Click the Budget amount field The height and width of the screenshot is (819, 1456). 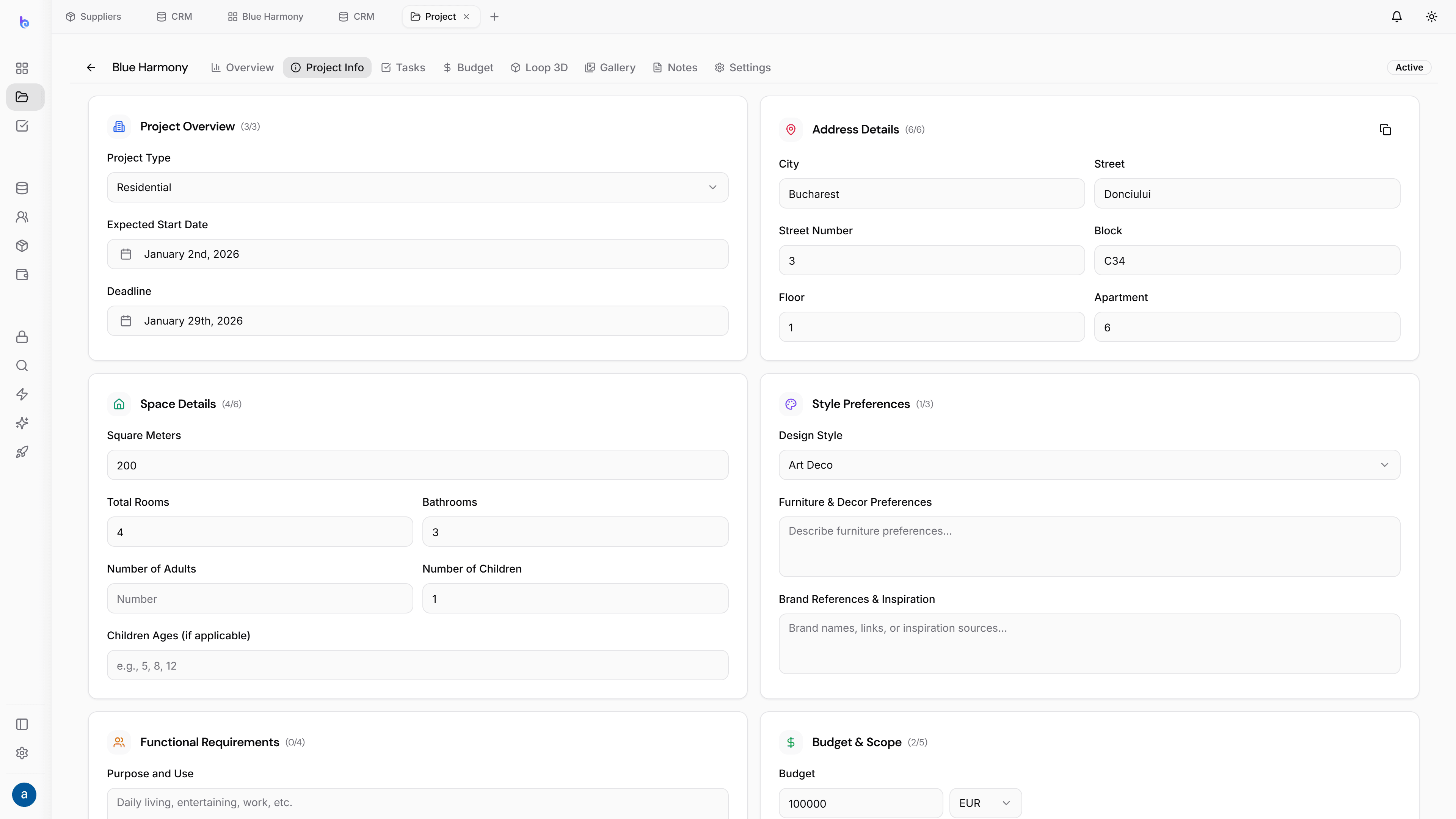[861, 803]
